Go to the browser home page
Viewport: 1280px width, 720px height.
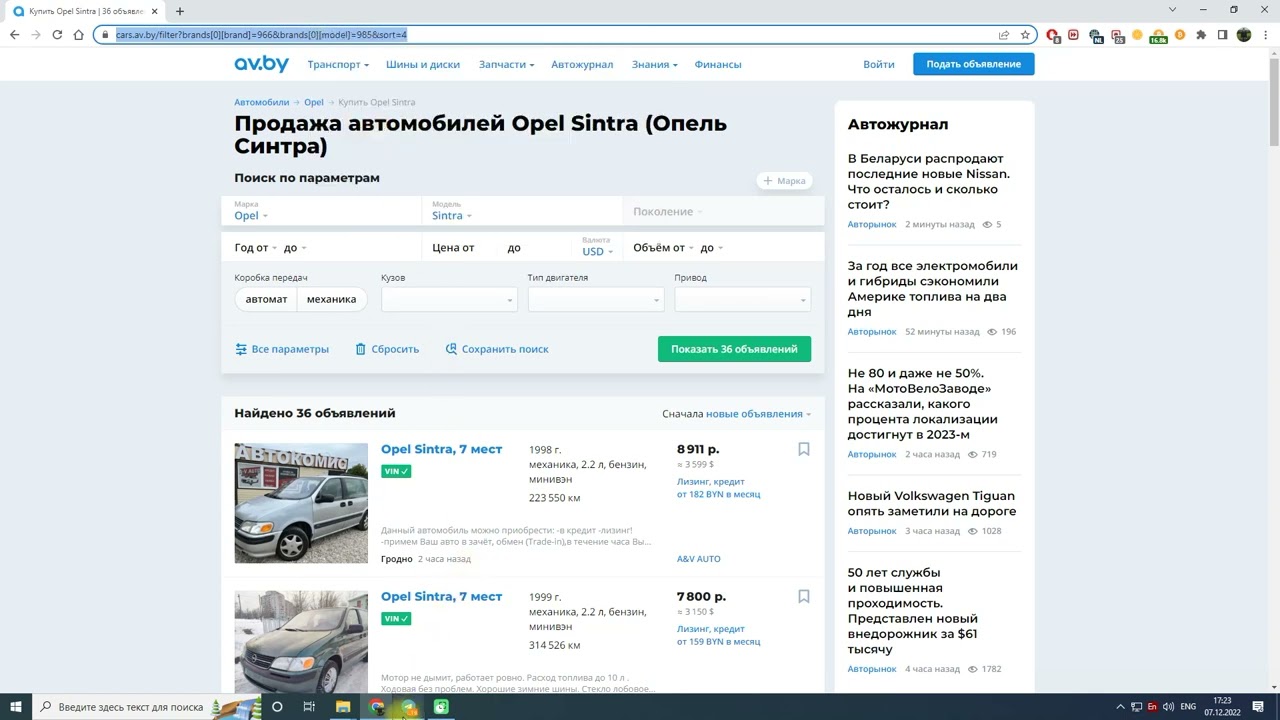tap(79, 35)
